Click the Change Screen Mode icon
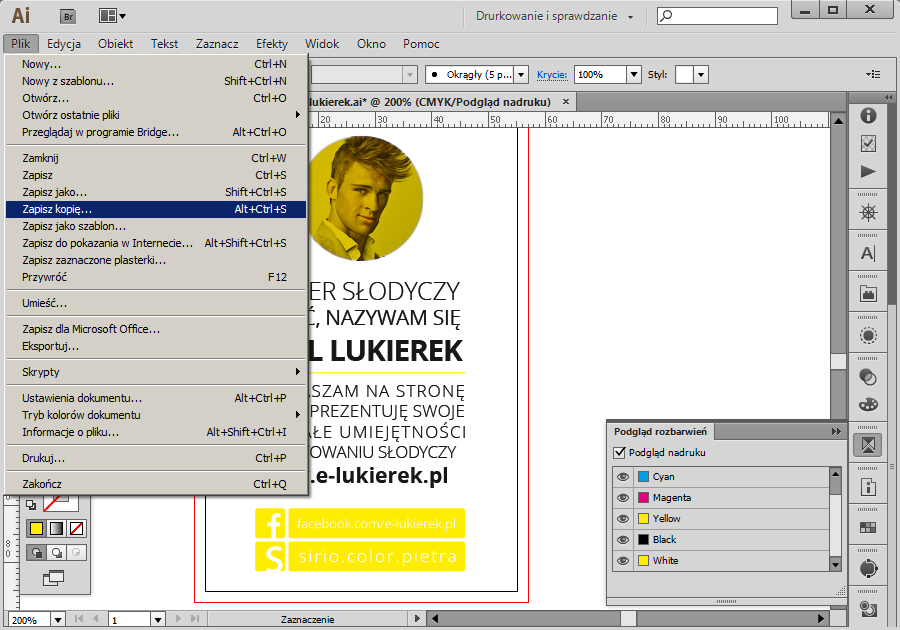 pyautogui.click(x=53, y=578)
